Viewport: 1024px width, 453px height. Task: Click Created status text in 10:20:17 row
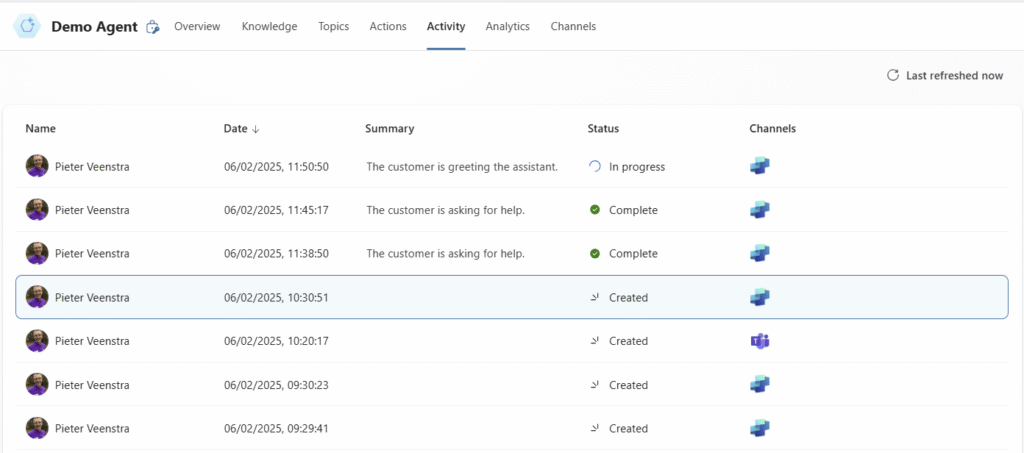[628, 341]
